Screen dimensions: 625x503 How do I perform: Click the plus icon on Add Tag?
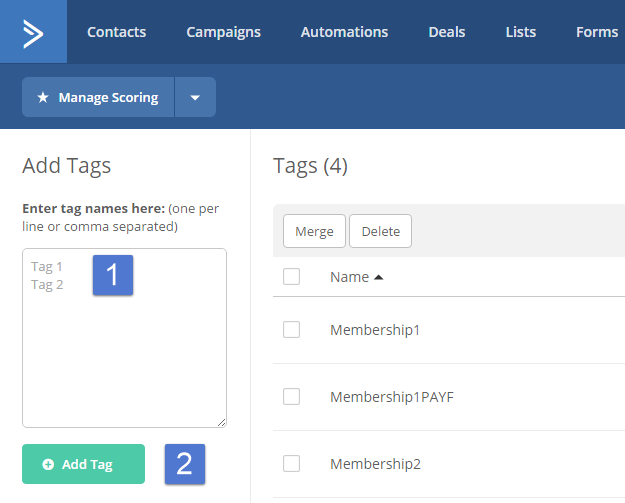point(48,464)
